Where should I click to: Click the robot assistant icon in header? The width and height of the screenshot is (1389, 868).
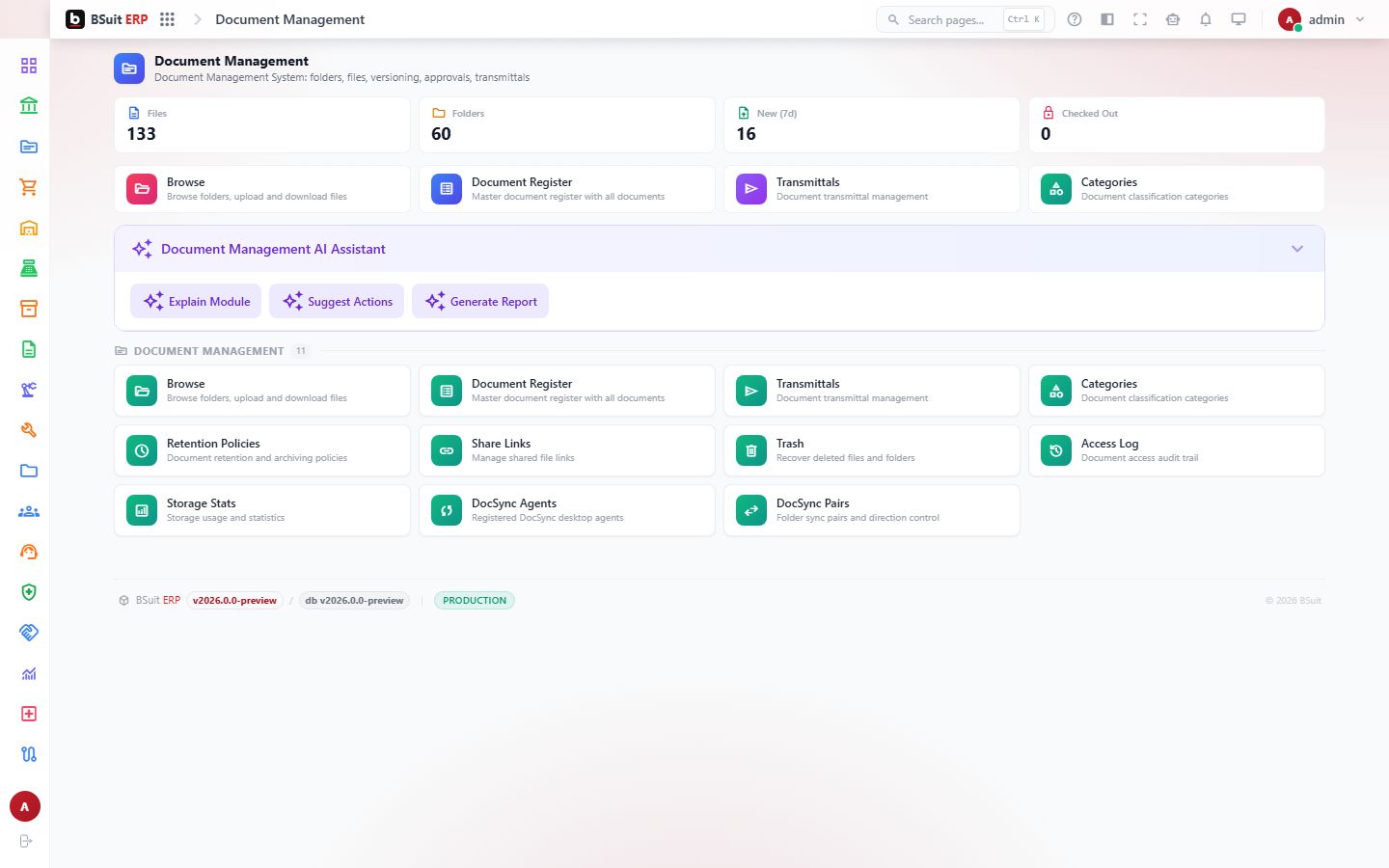1173,19
